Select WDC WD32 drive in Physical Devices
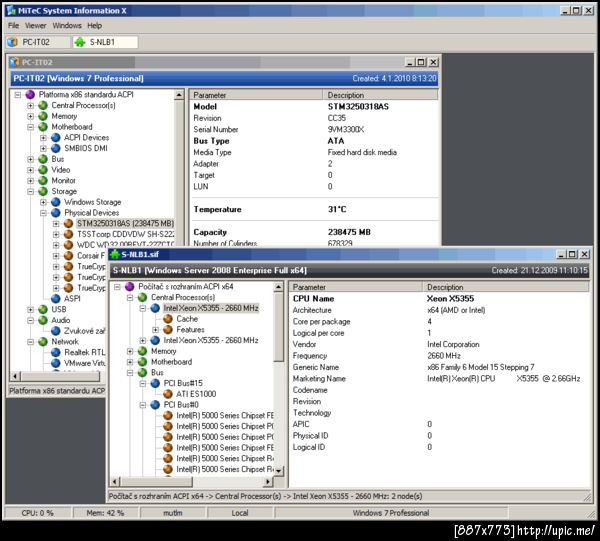The image size is (600, 541). [x=125, y=245]
